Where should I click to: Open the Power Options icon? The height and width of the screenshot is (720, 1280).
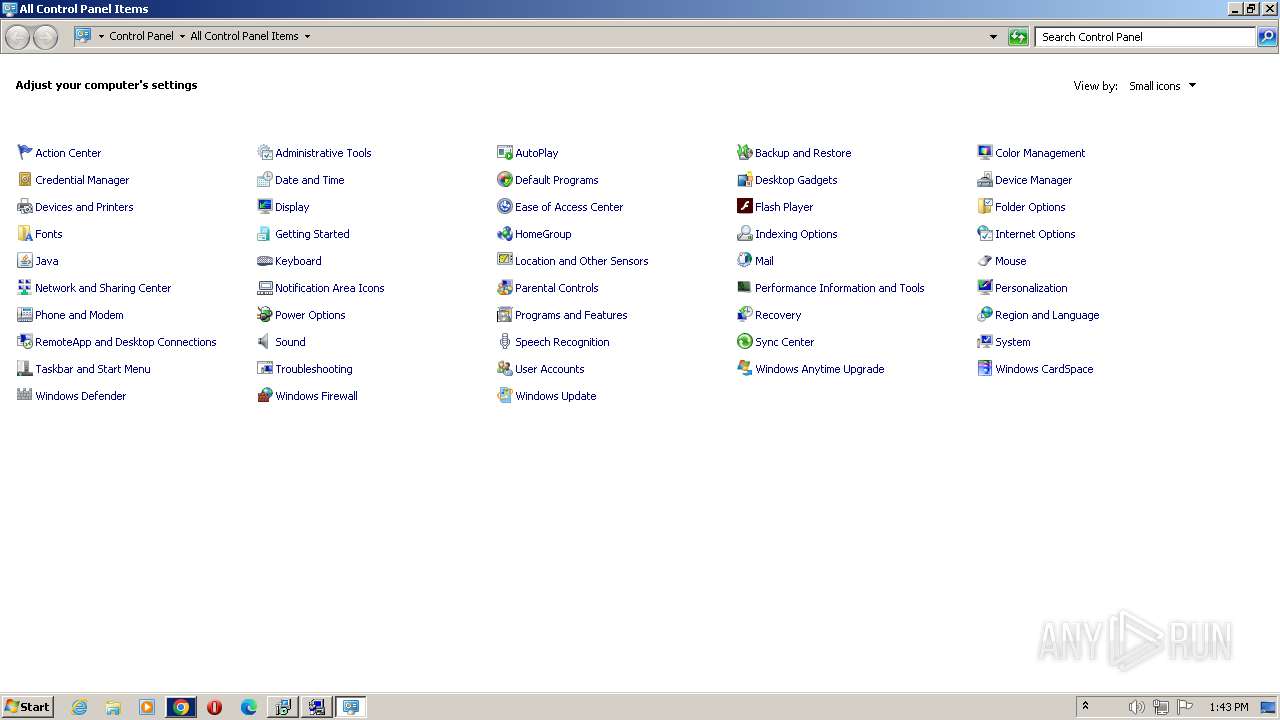pyautogui.click(x=265, y=314)
